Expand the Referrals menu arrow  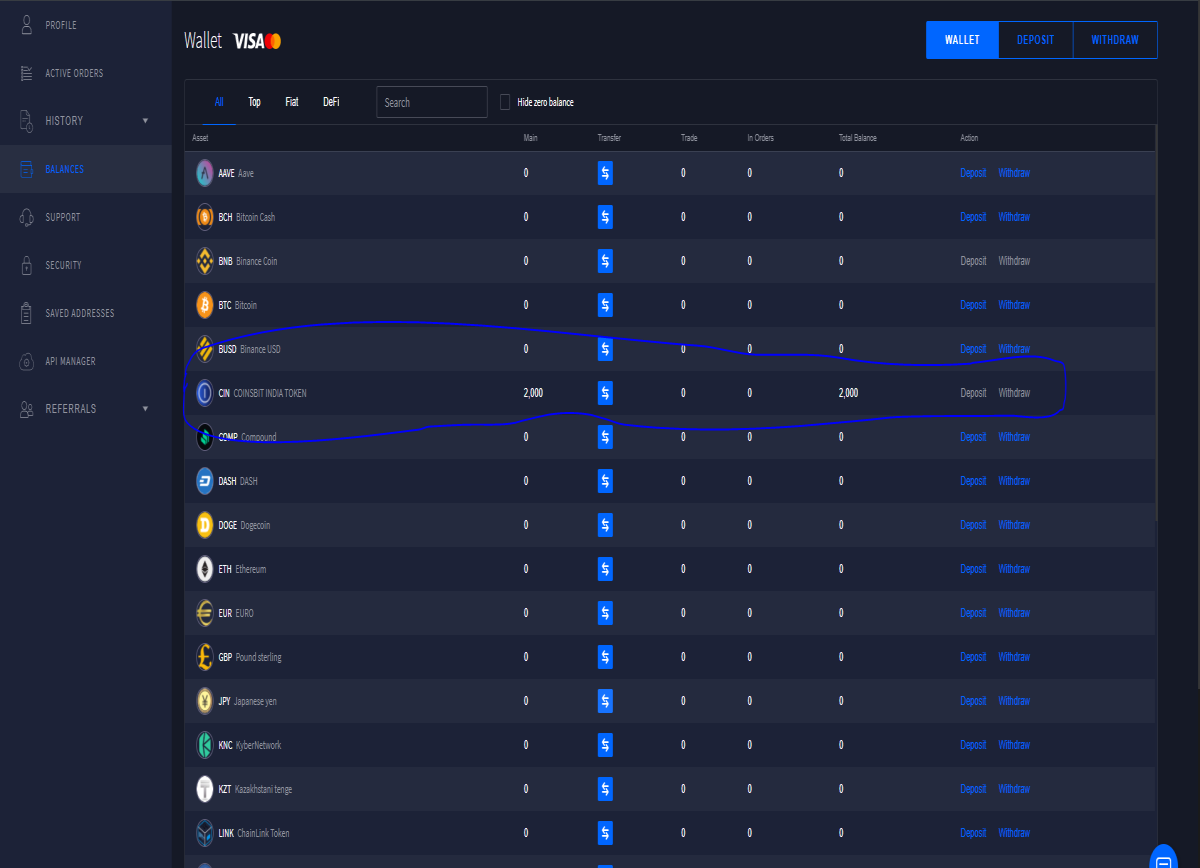pyautogui.click(x=145, y=409)
